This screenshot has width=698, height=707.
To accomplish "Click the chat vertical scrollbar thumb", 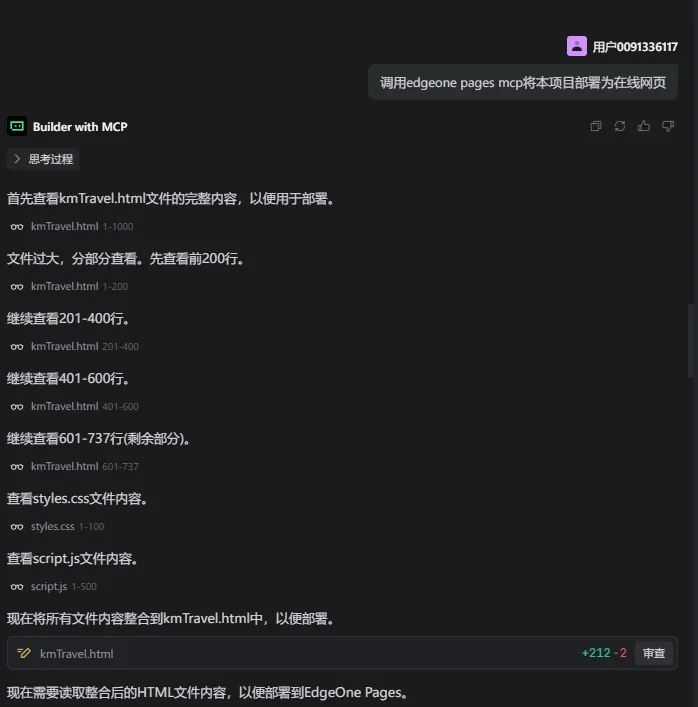I will point(690,341).
